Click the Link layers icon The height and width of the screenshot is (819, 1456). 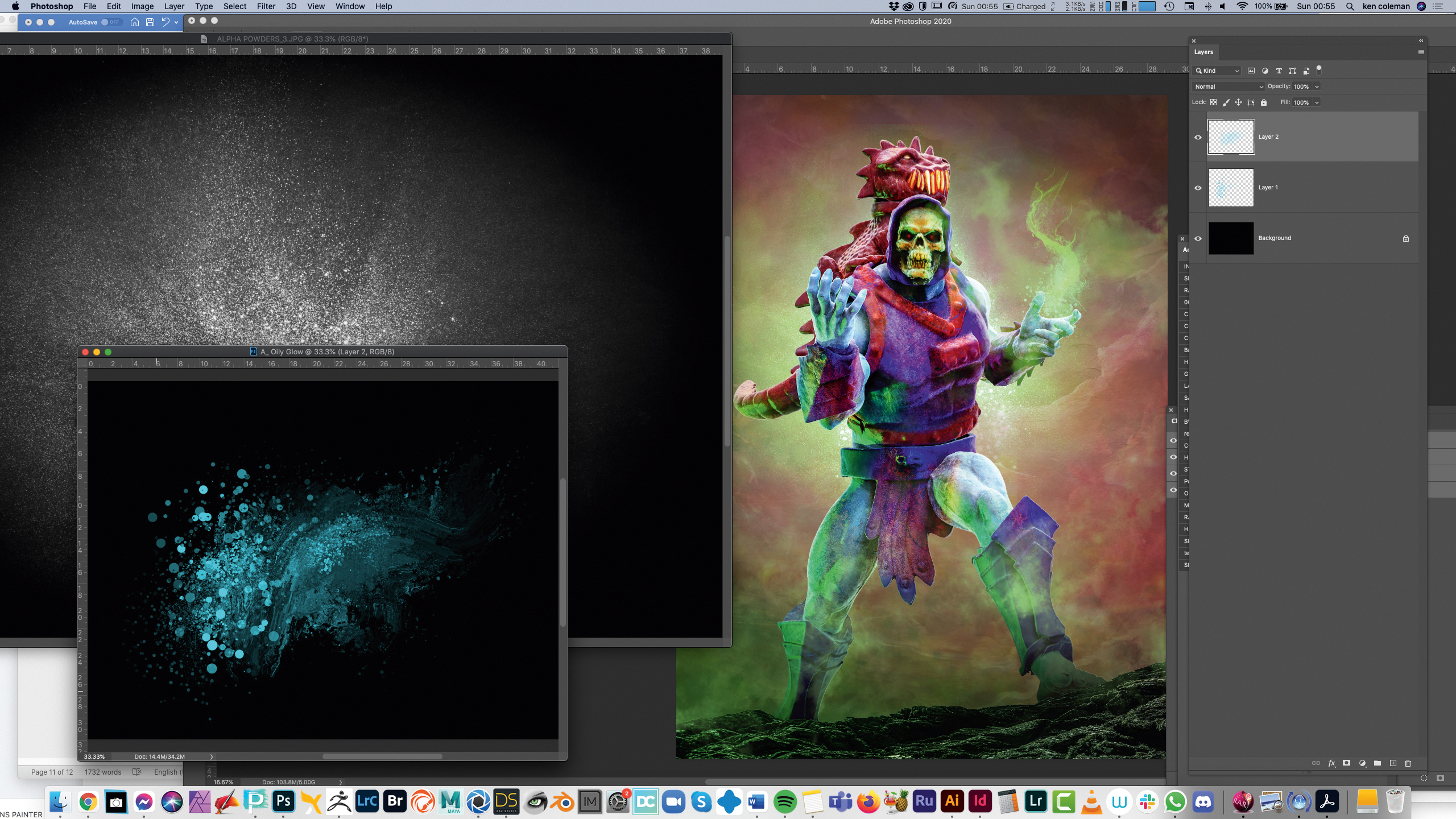tap(1316, 763)
